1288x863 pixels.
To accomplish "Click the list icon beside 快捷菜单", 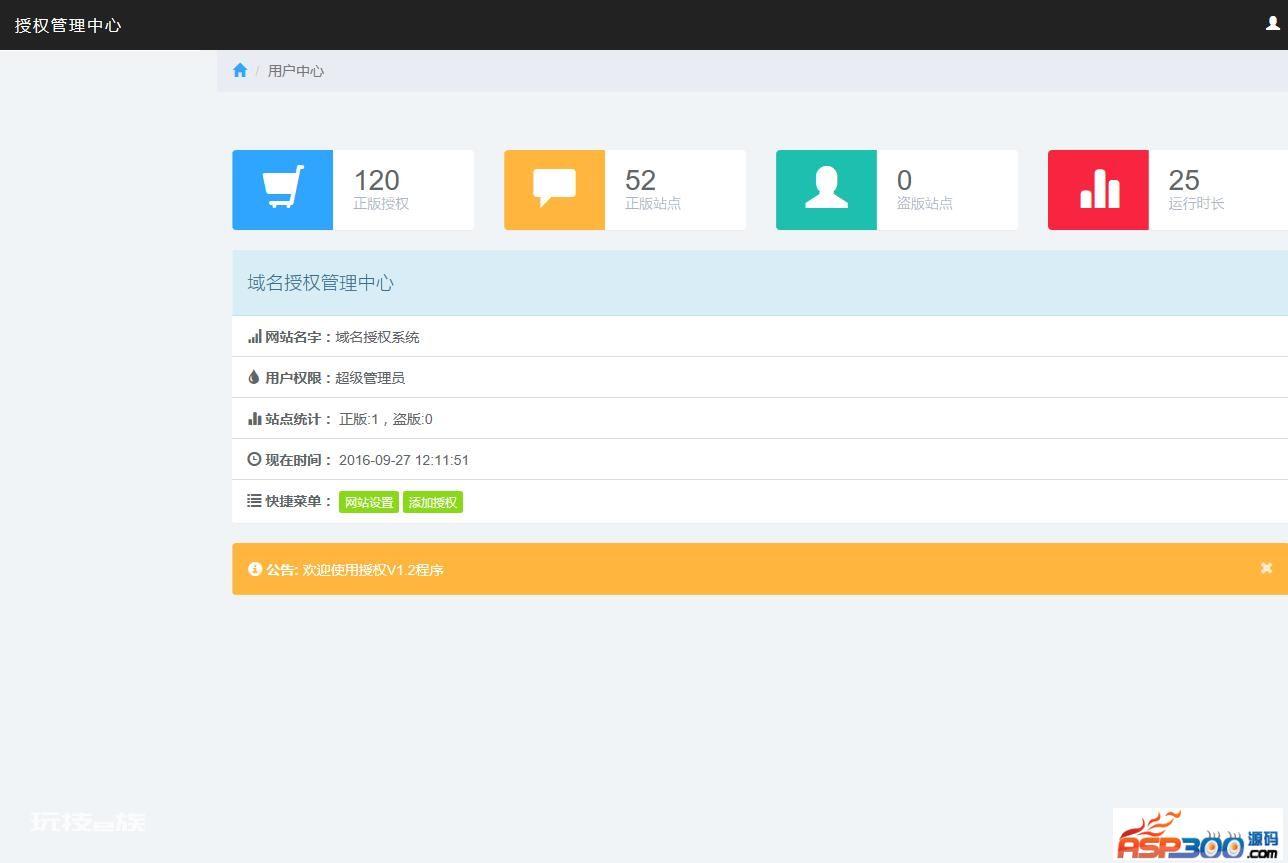I will tap(254, 501).
